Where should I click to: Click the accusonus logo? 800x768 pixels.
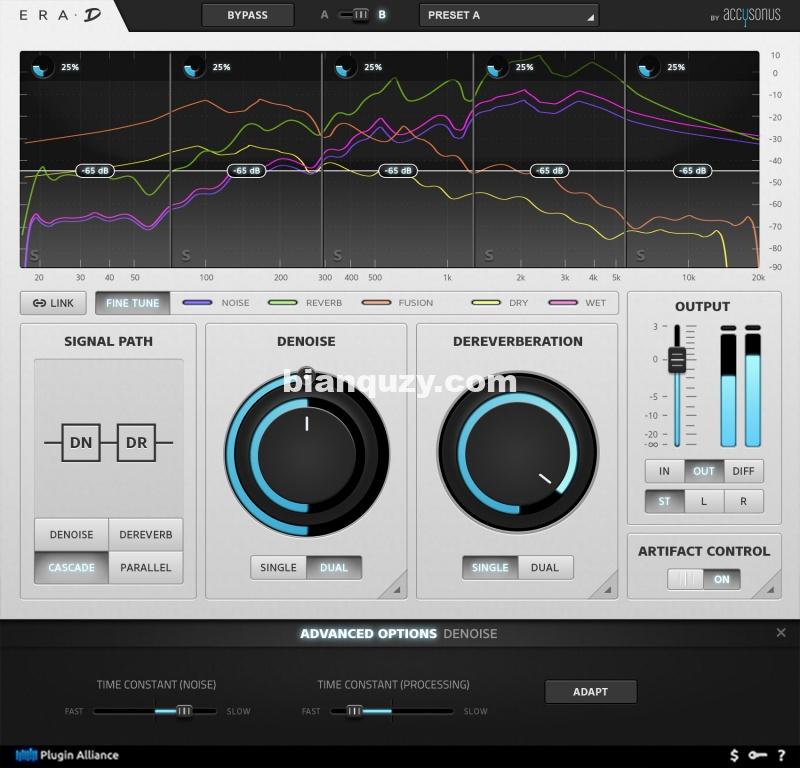[x=745, y=15]
